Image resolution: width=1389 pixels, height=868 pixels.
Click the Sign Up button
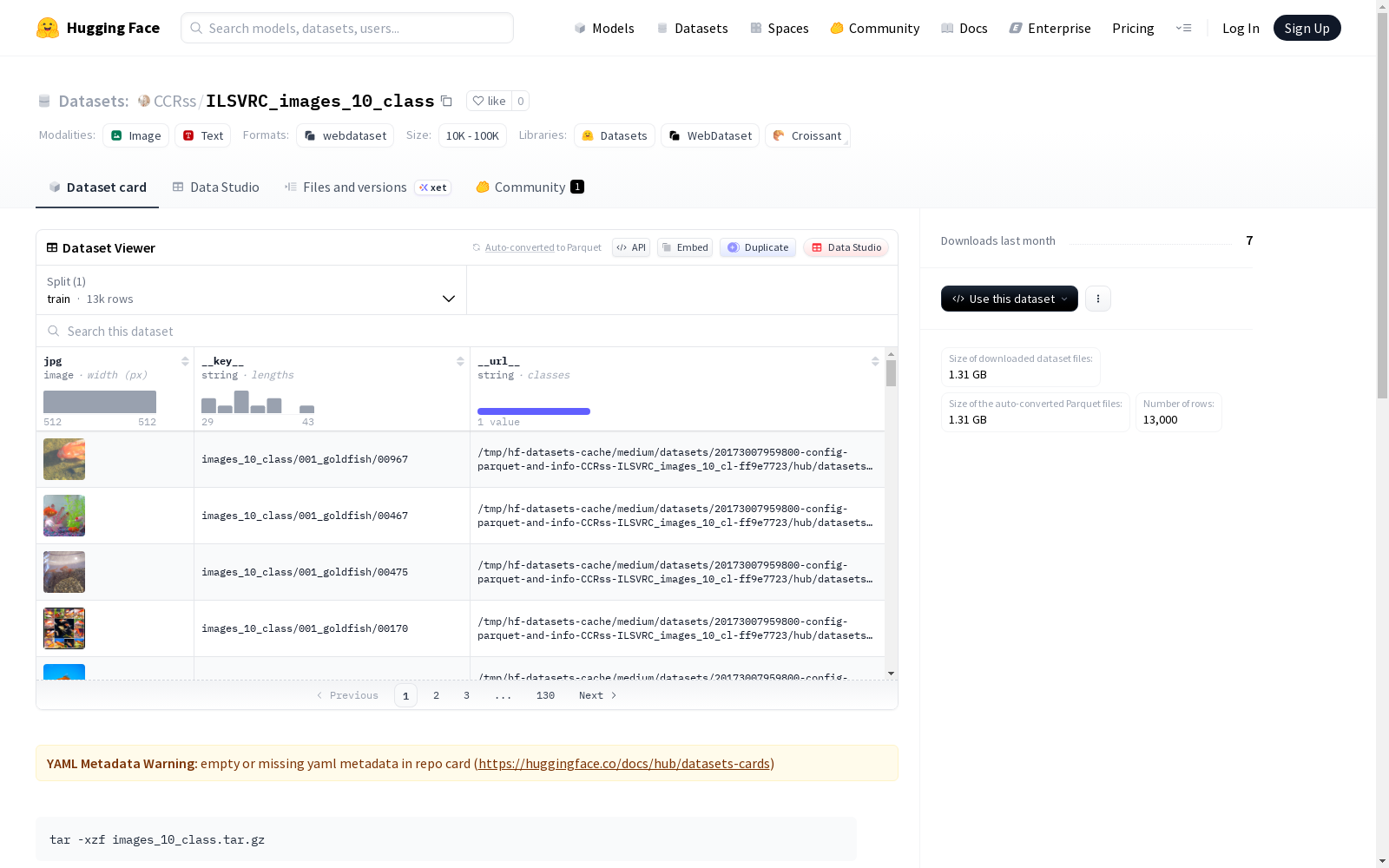pyautogui.click(x=1307, y=28)
